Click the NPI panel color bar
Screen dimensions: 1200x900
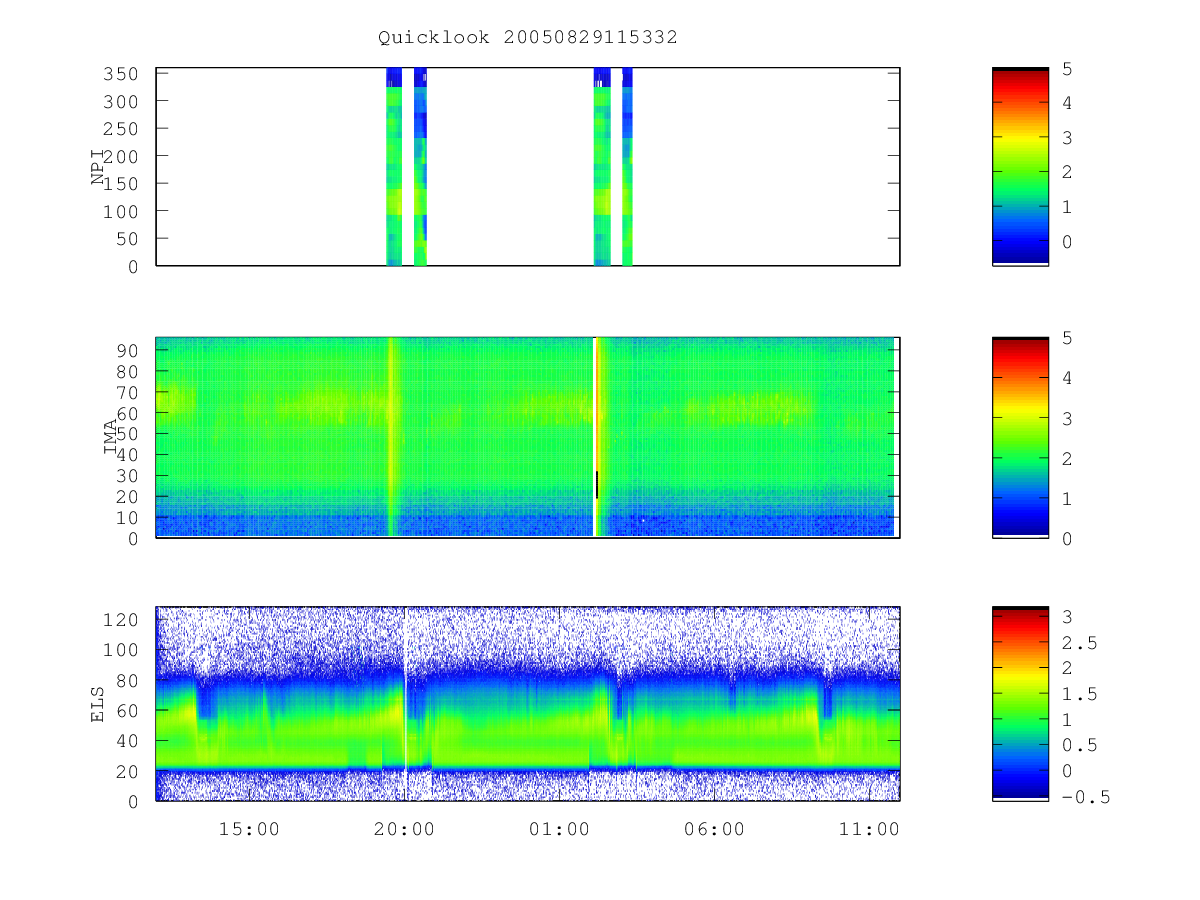(x=1020, y=167)
